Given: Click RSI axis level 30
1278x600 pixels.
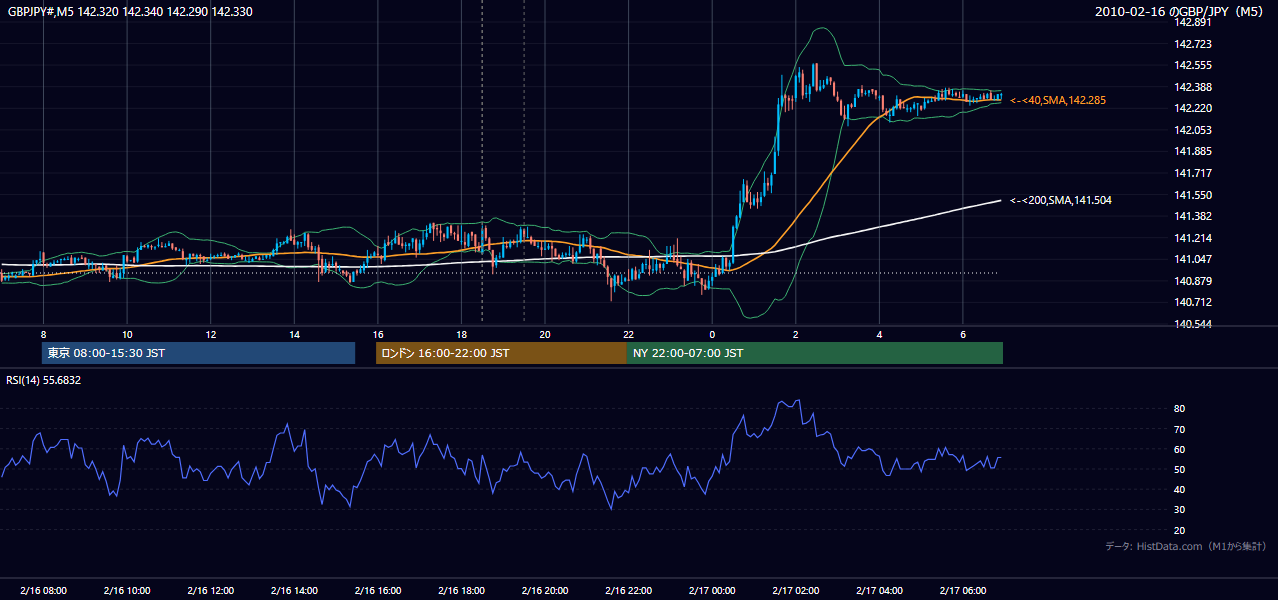Looking at the screenshot, I should coord(1180,510).
